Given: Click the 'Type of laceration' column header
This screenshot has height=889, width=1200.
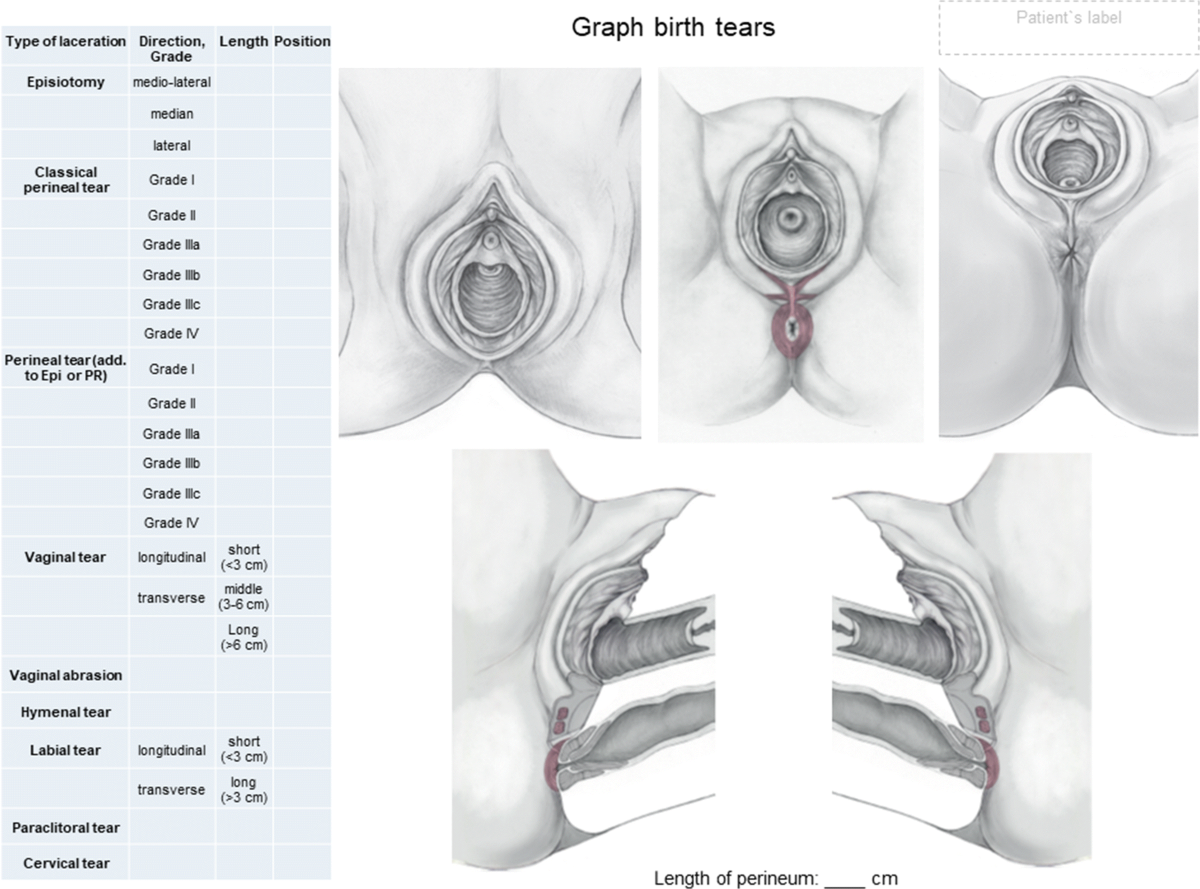Looking at the screenshot, I should coord(66,42).
